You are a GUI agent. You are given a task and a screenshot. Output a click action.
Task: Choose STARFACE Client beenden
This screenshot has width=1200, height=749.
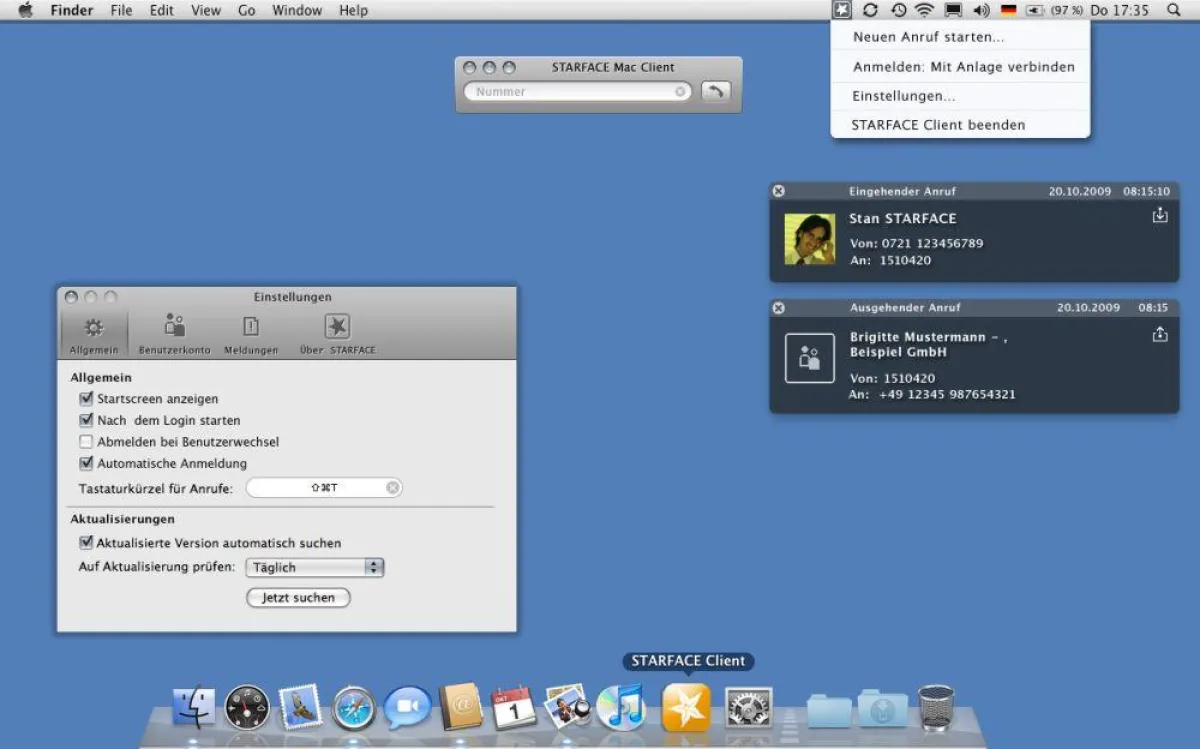(938, 124)
